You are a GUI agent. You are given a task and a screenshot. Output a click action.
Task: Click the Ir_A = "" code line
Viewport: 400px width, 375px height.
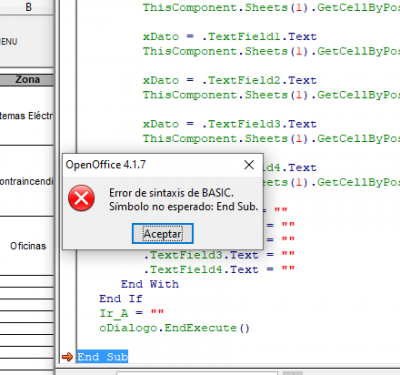click(132, 313)
